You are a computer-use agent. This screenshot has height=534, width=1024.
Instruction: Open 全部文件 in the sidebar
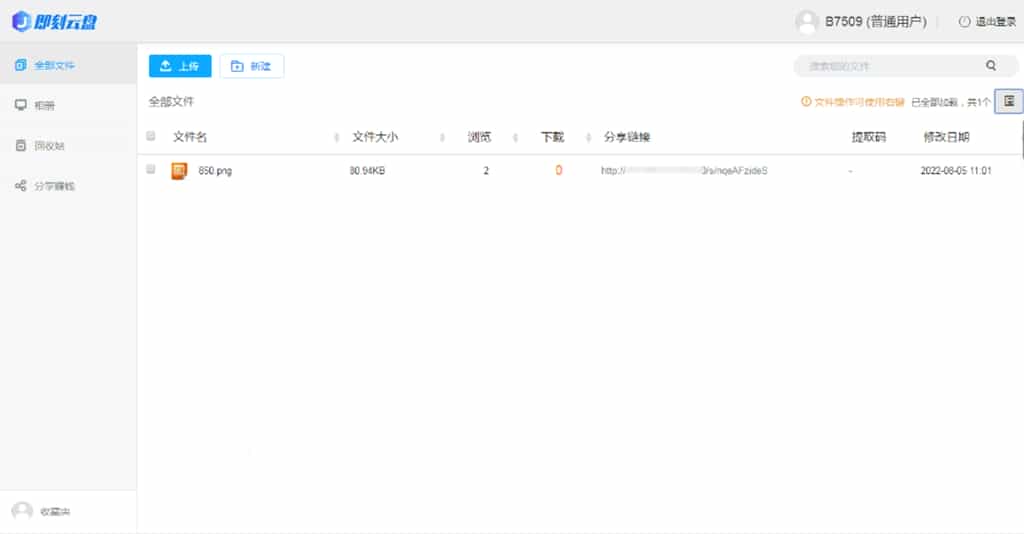68,65
